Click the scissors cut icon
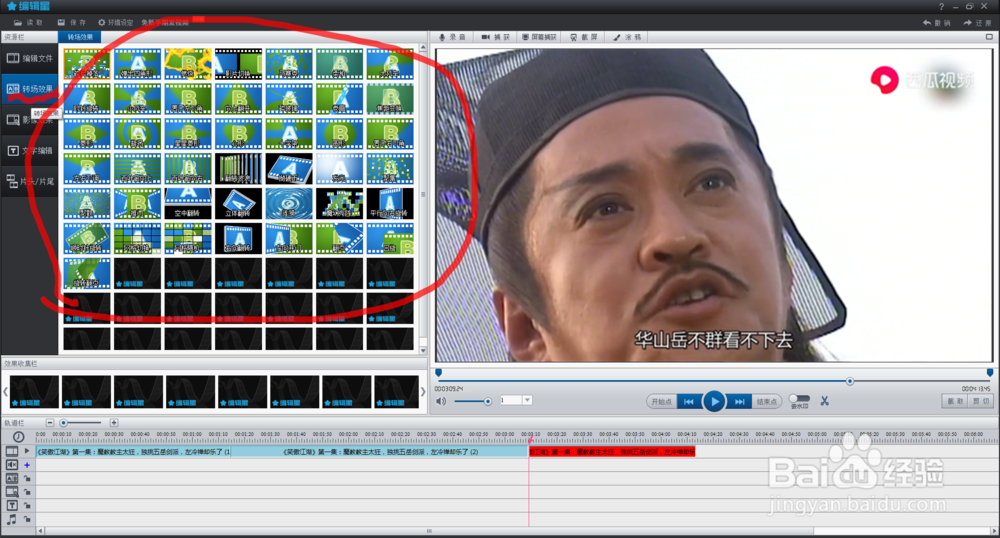The width and height of the screenshot is (1000, 538). click(825, 401)
